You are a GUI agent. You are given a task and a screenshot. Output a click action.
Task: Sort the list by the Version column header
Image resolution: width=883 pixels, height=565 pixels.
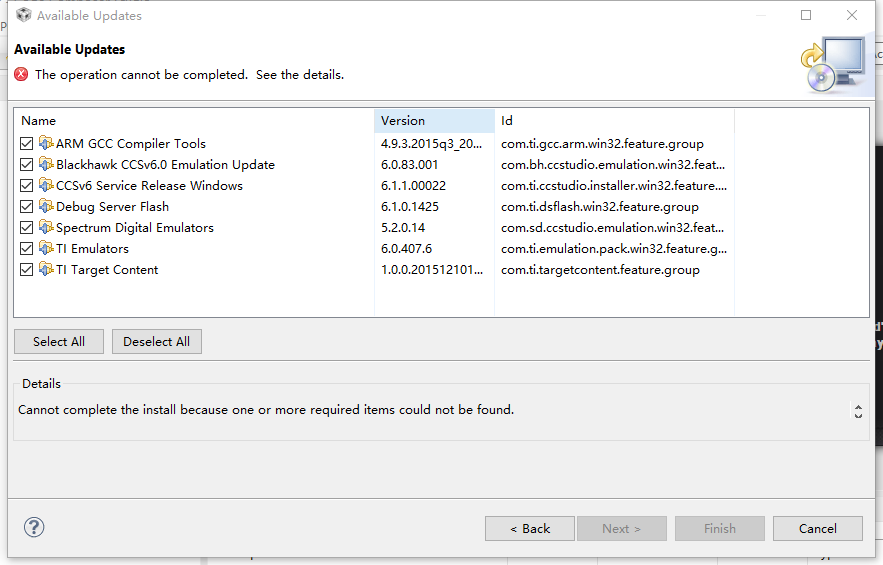[x=434, y=121]
